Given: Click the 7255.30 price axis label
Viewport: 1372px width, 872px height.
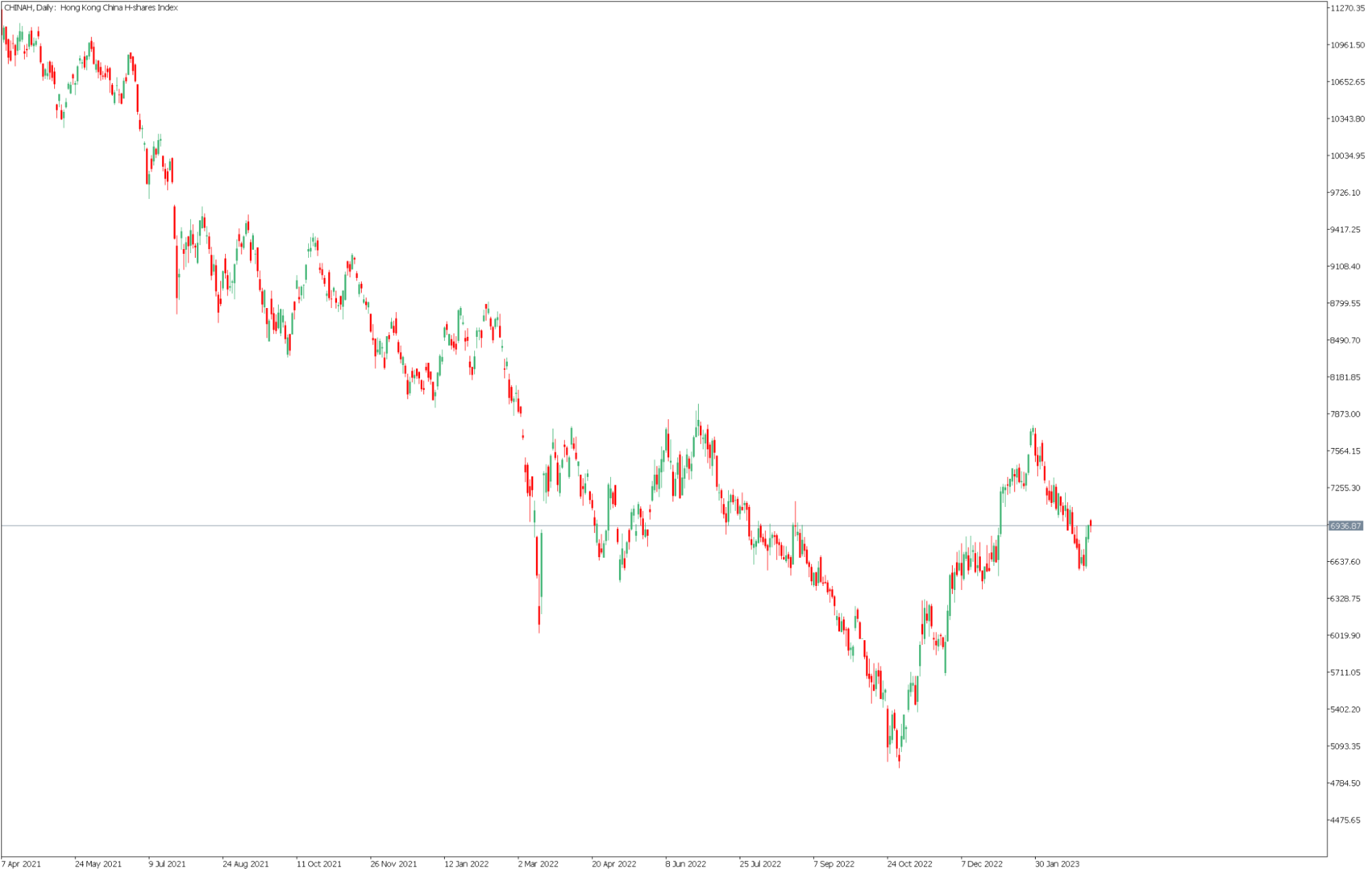Looking at the screenshot, I should (x=1345, y=488).
